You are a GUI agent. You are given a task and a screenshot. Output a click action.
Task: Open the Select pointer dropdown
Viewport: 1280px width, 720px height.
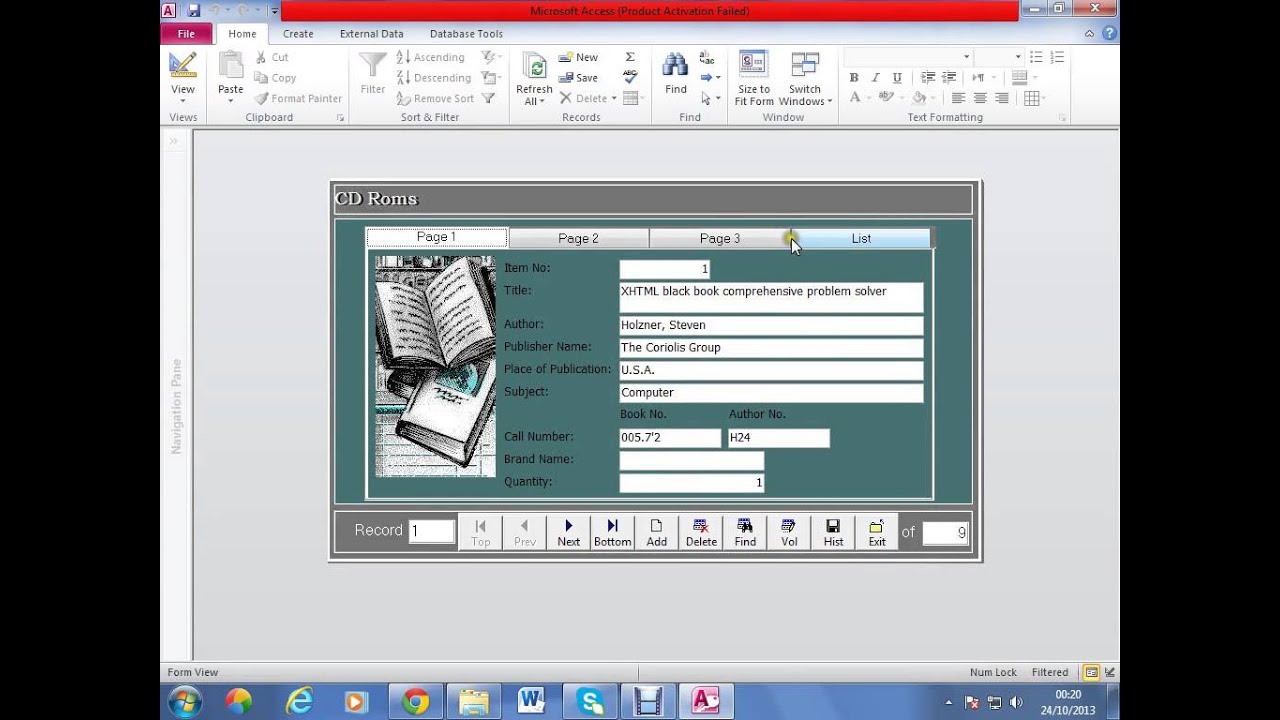709,98
